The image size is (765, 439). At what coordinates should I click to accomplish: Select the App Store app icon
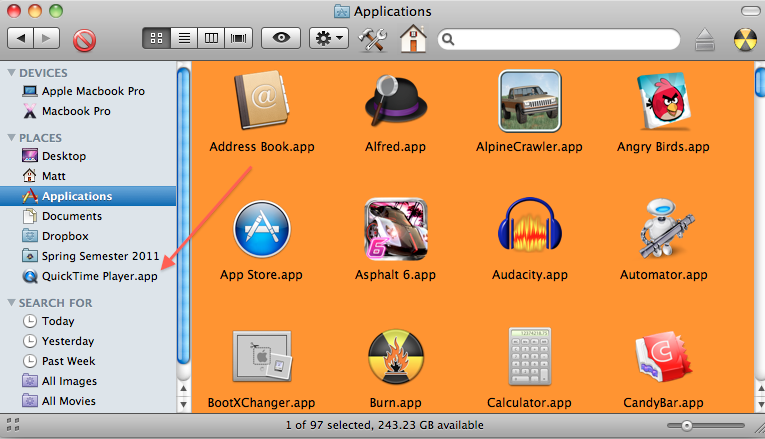point(262,229)
